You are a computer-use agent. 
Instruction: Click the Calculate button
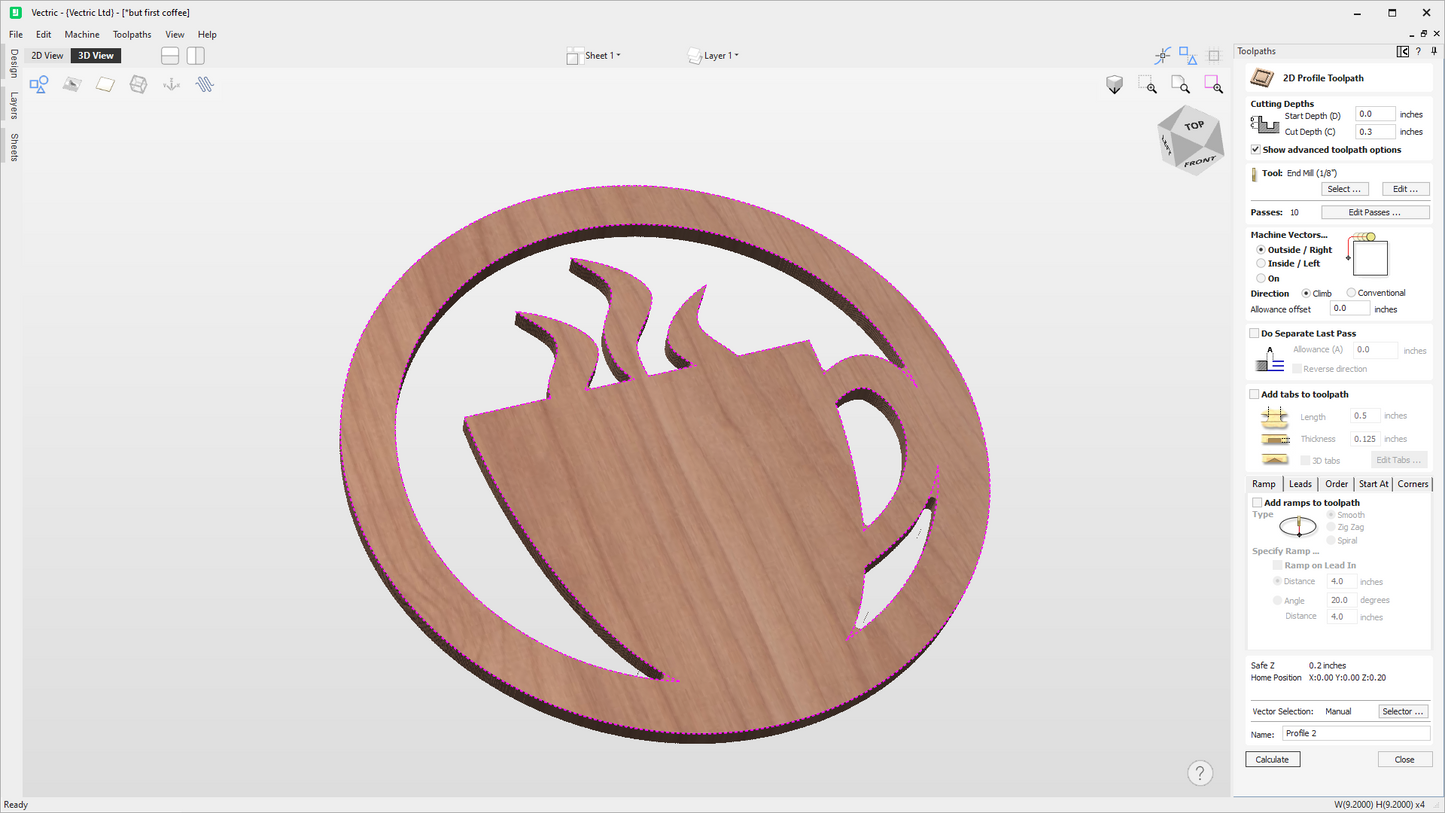(1272, 759)
